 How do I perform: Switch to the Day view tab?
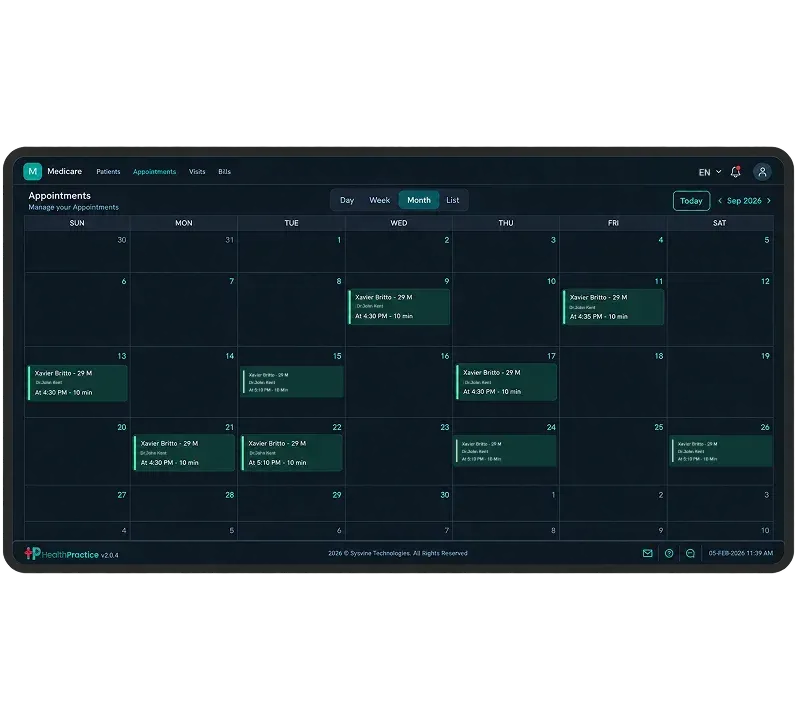pos(347,200)
